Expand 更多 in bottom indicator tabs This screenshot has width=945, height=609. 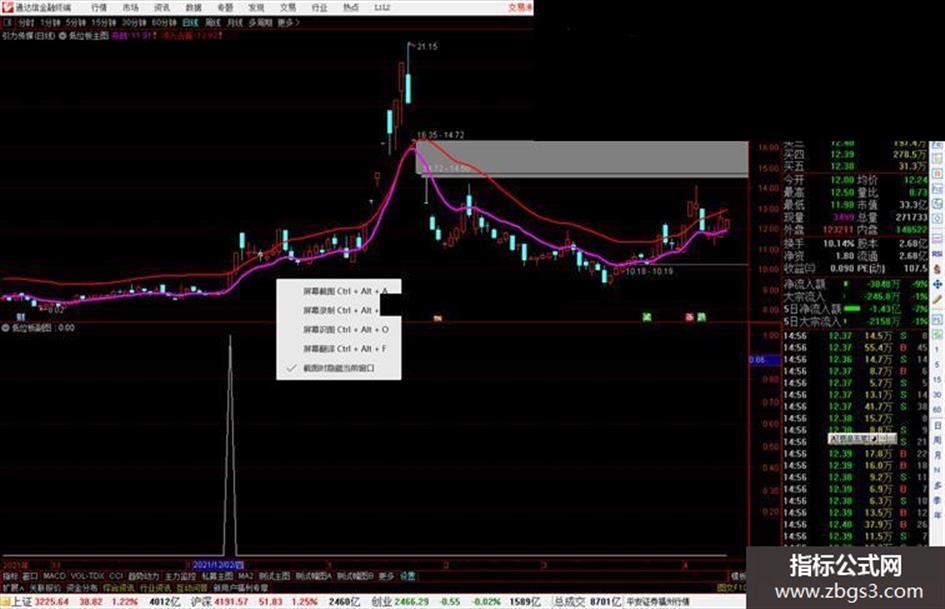pos(386,576)
